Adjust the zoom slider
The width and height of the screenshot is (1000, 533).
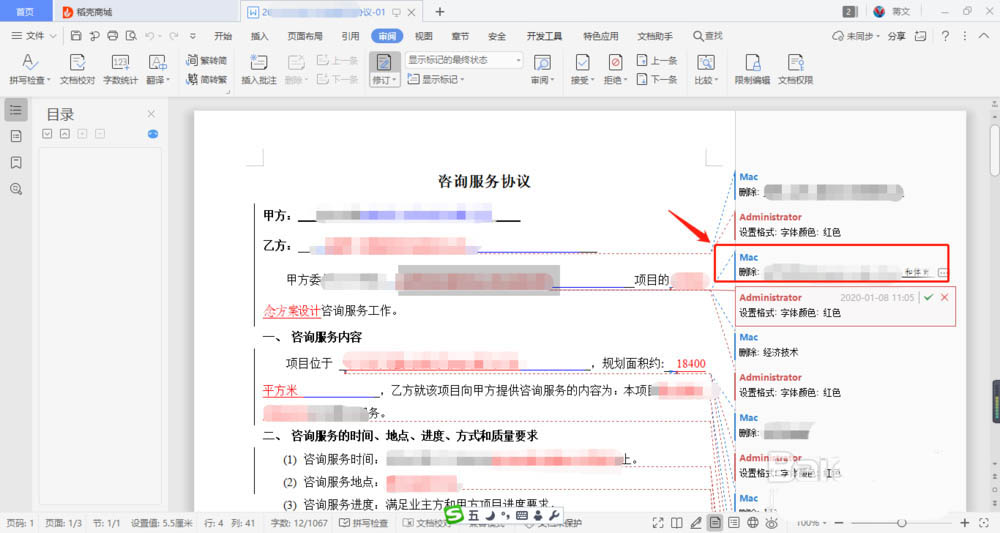pyautogui.click(x=901, y=523)
